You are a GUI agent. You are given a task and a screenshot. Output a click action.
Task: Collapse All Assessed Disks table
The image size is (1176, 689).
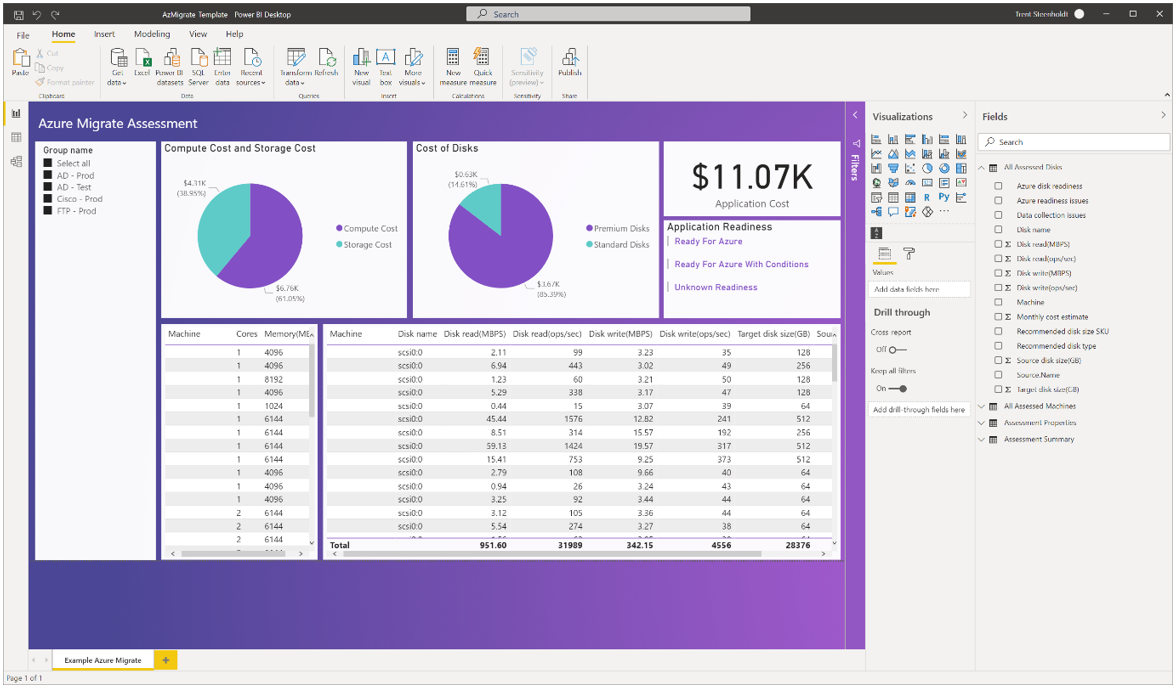[x=981, y=167]
